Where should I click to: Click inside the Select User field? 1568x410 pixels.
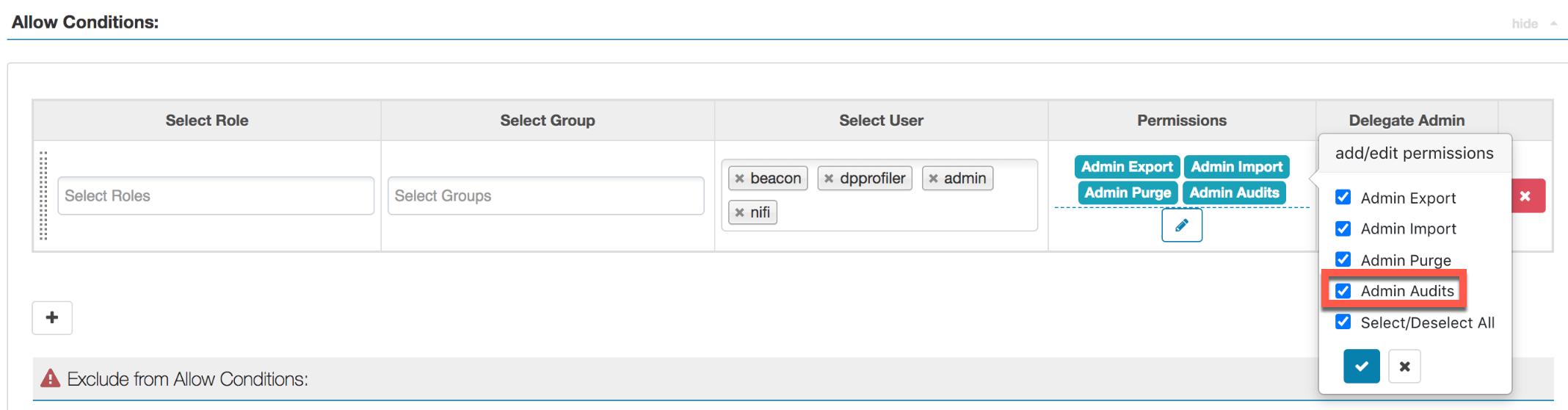coord(903,213)
